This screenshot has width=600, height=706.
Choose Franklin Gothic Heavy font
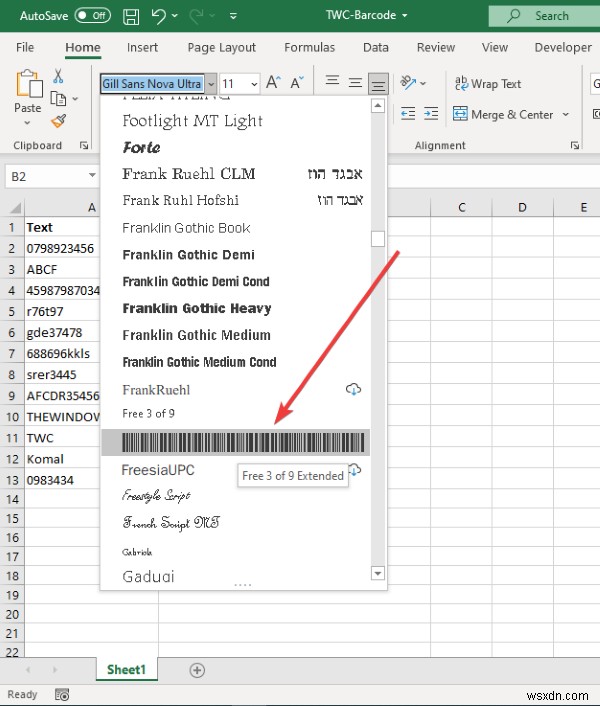pos(197,308)
